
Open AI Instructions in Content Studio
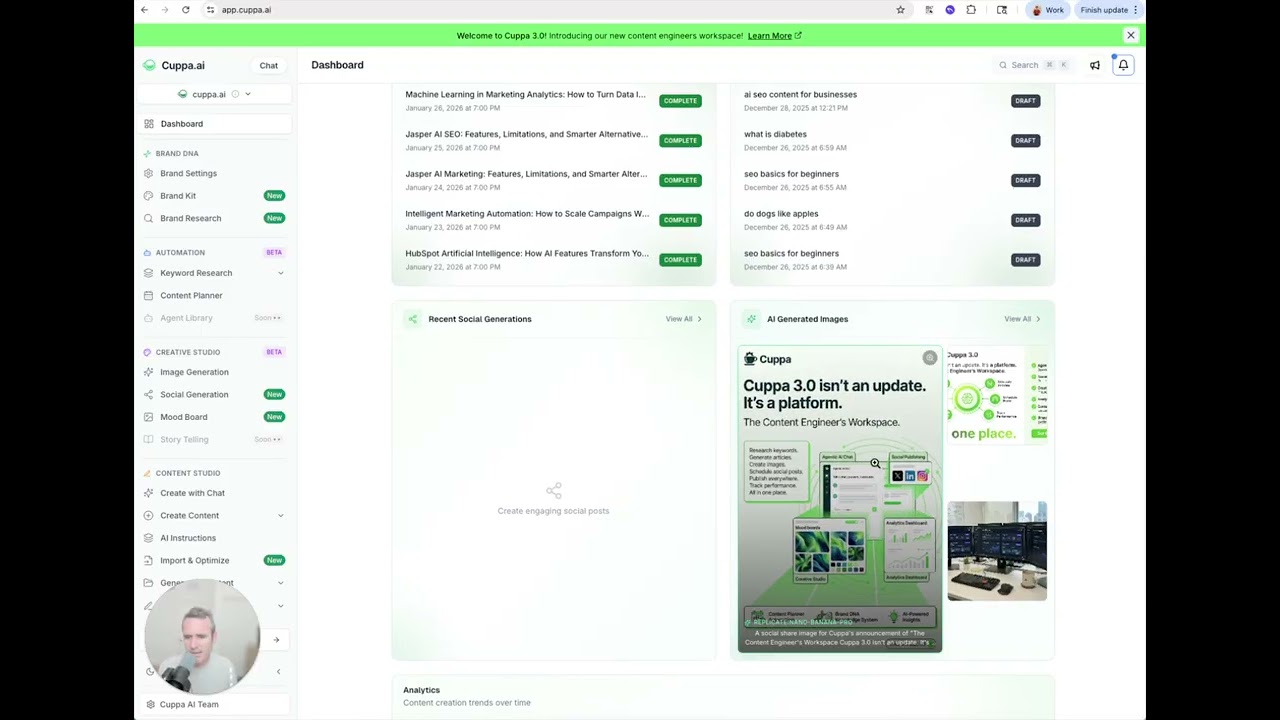tap(216, 538)
